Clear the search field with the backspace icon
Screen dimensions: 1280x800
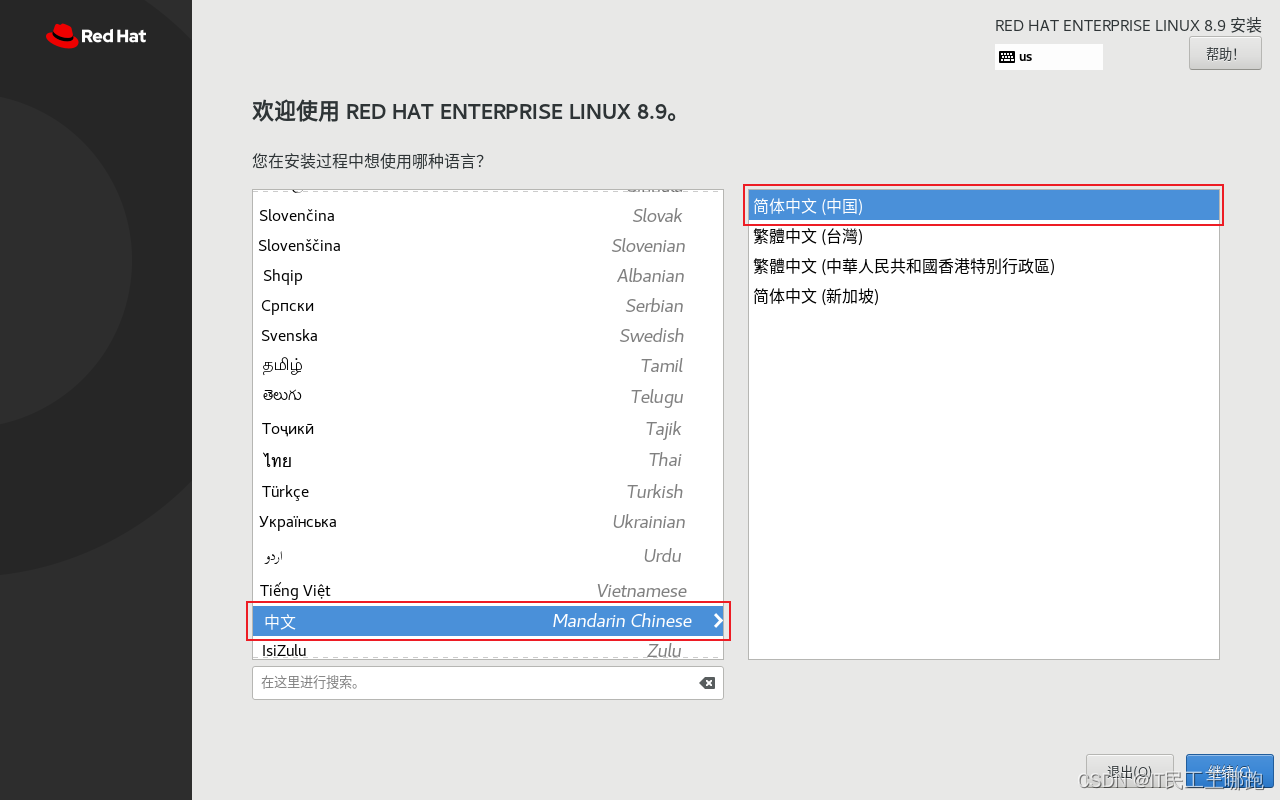point(707,683)
